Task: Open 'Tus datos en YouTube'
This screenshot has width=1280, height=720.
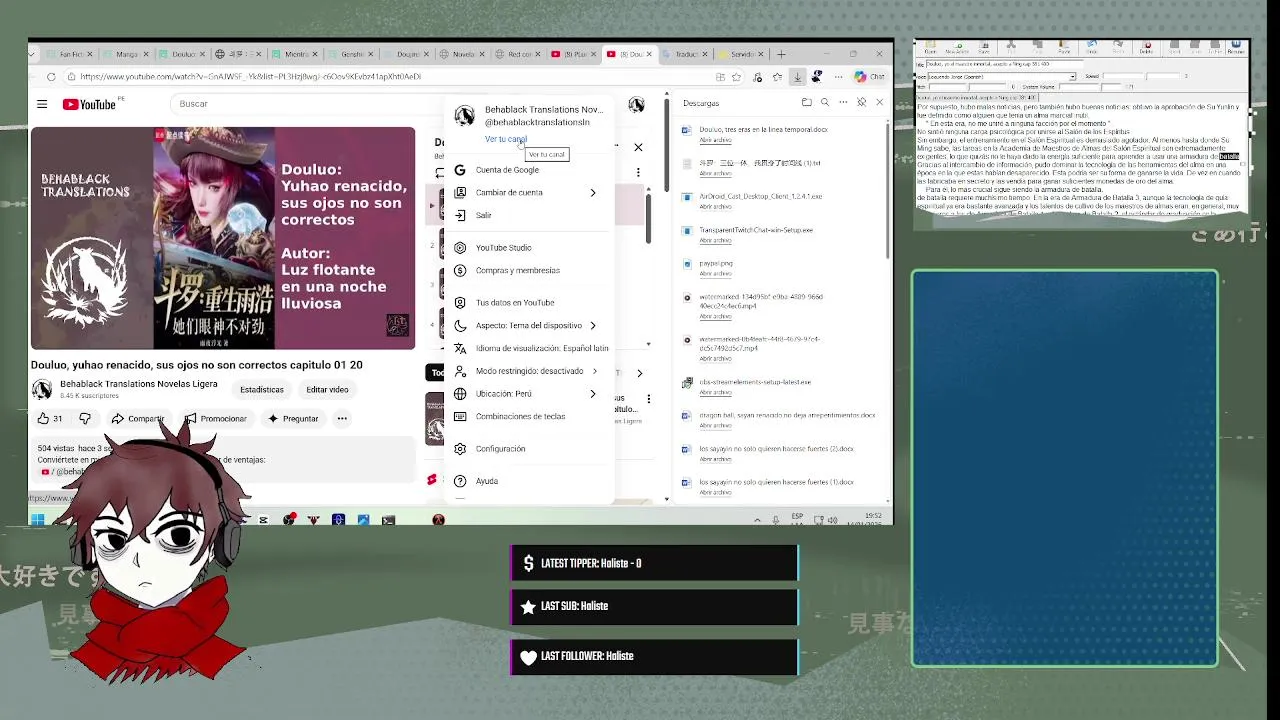Action: tap(515, 302)
